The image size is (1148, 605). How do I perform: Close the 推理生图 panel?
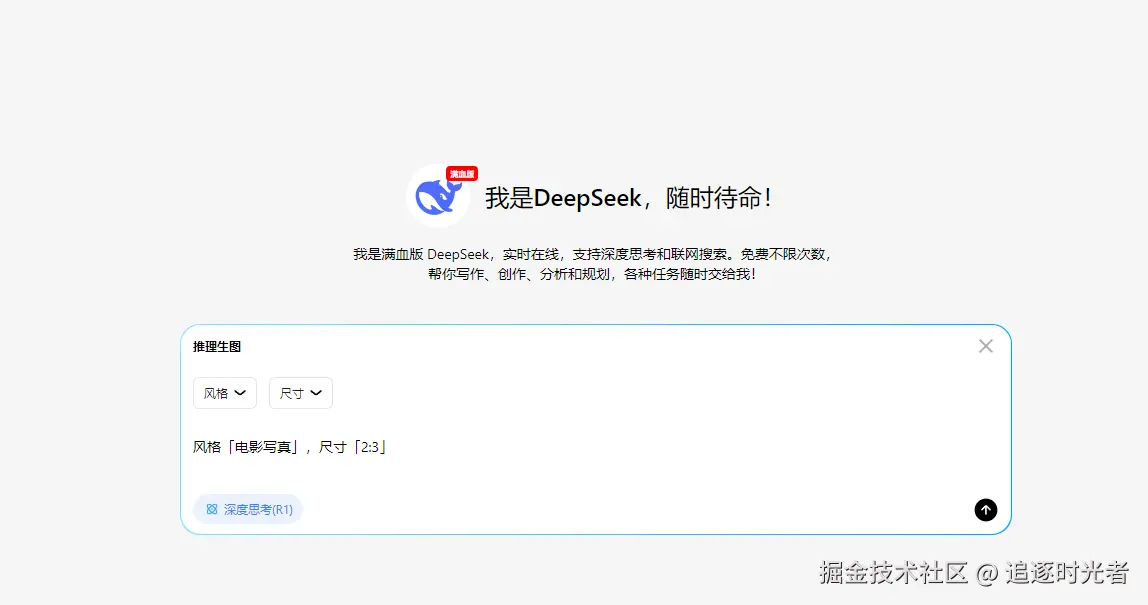pyautogui.click(x=985, y=346)
